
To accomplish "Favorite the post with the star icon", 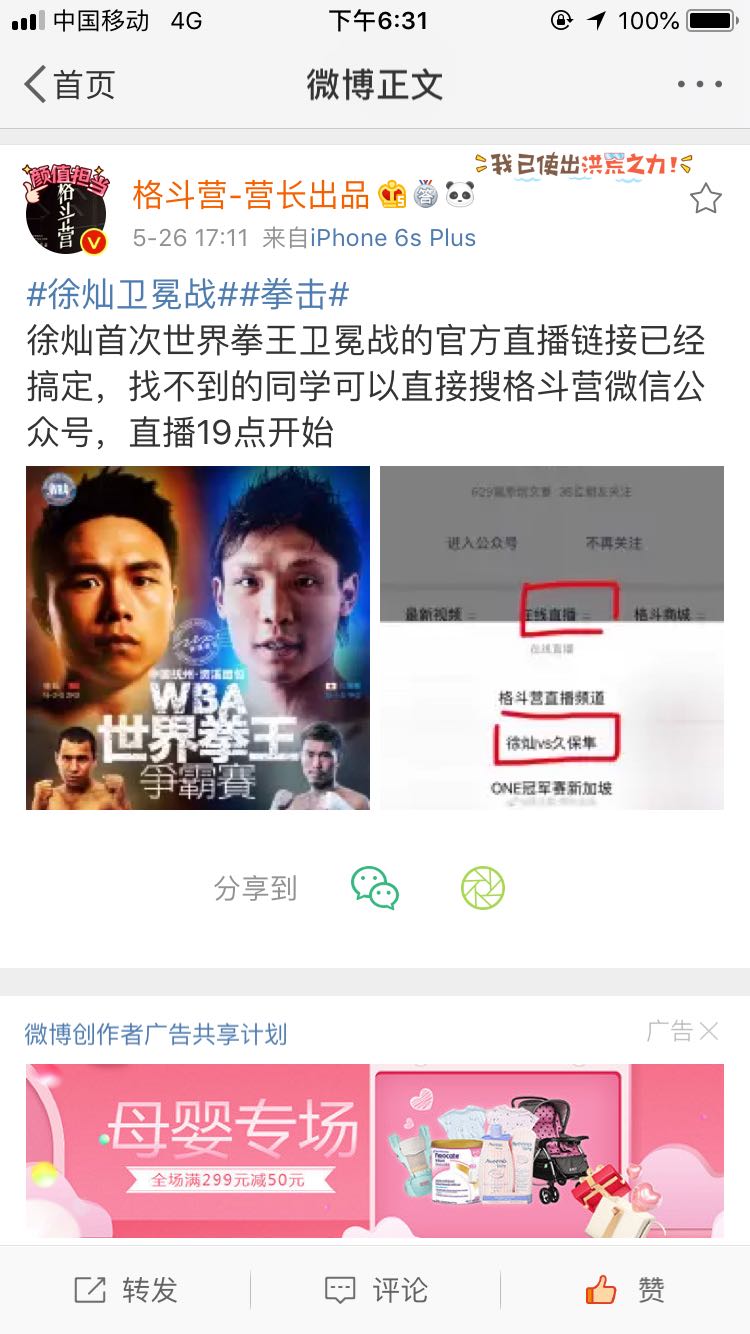I will coord(706,199).
